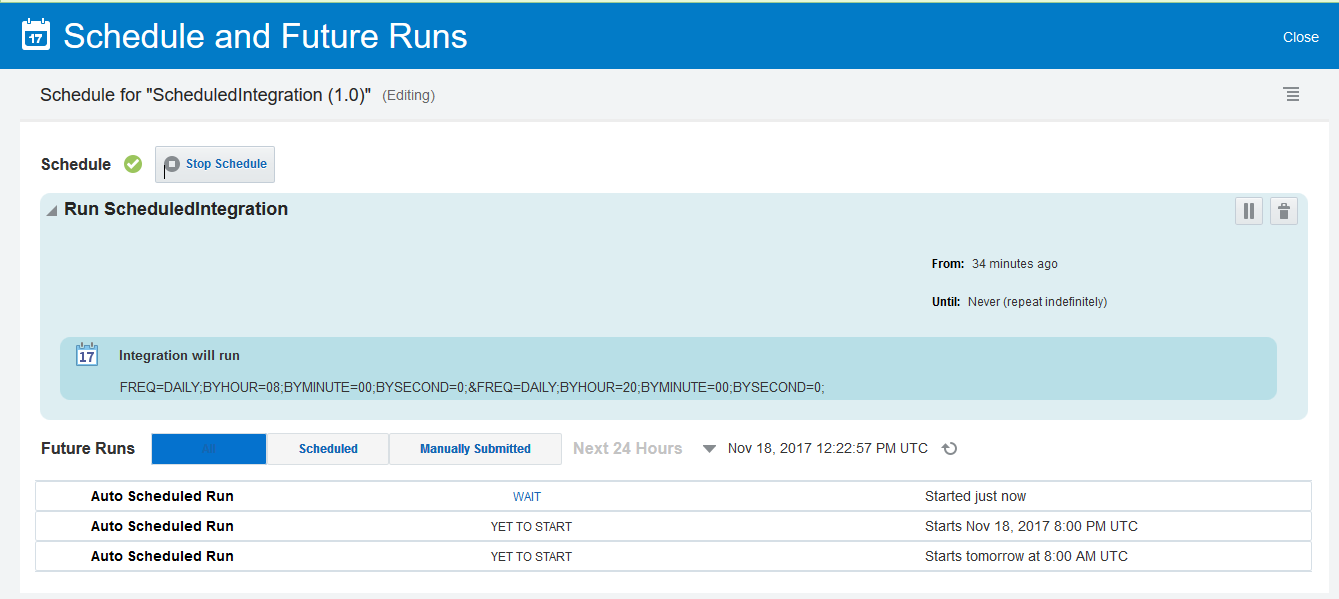
Task: Enable the Scheduled runs filter
Action: pos(327,448)
